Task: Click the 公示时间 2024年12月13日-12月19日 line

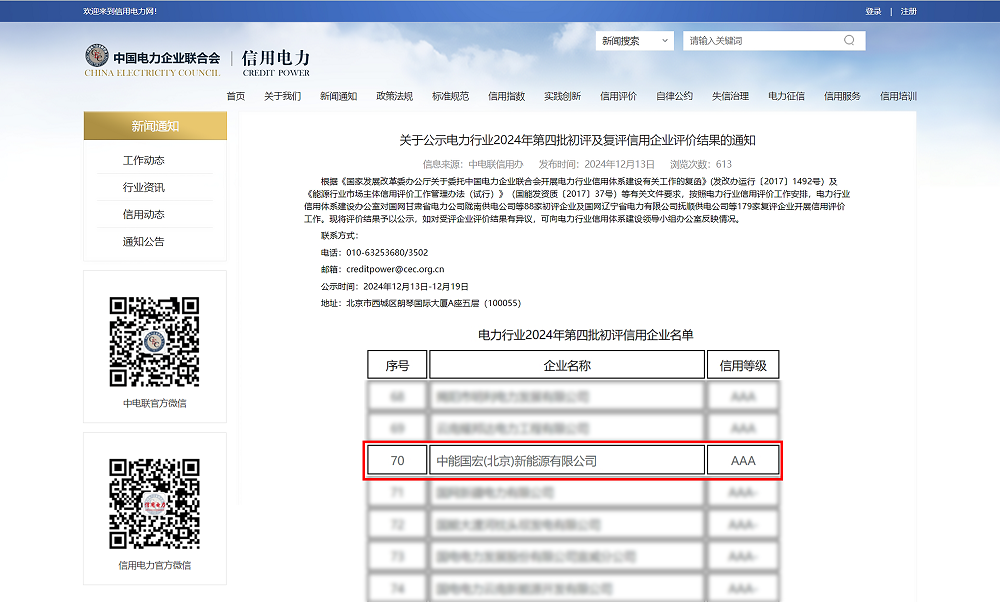Action: [x=395, y=286]
